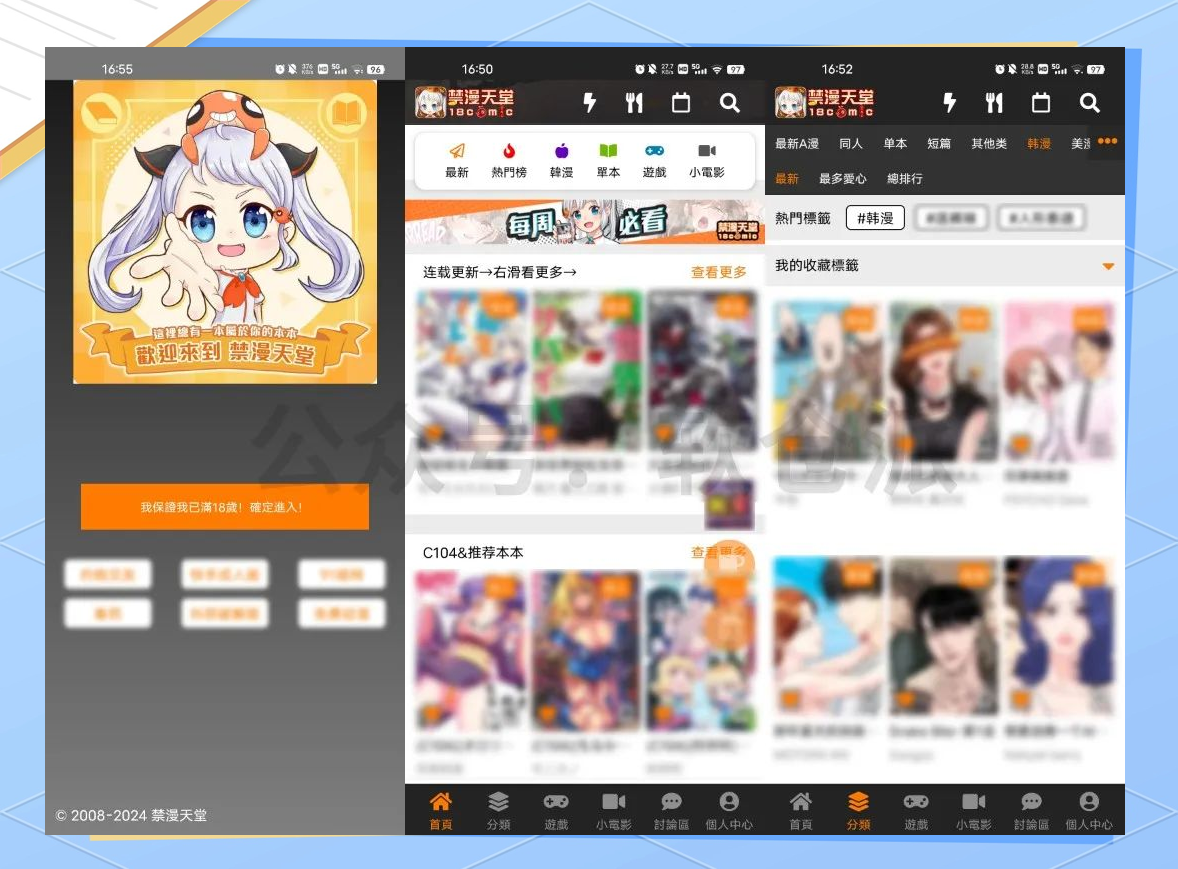
Task: Open the calendar icon in the middle home screen
Action: pos(681,103)
